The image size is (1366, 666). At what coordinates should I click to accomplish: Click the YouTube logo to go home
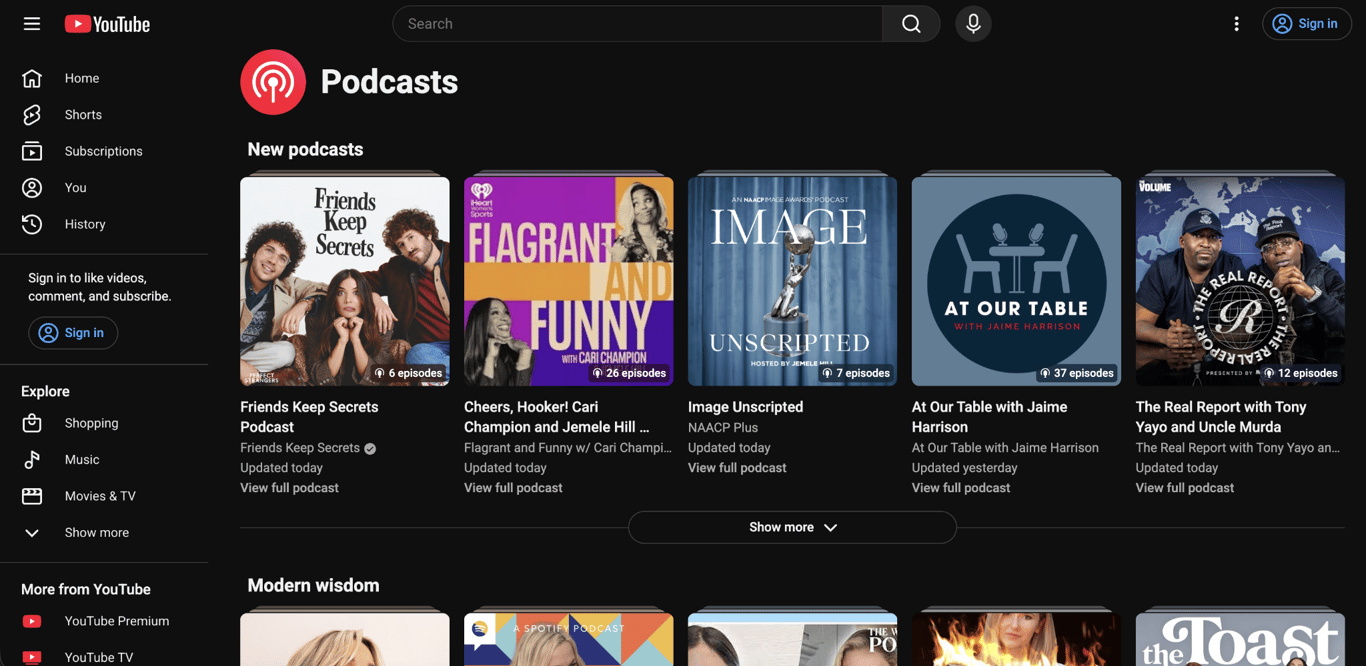point(106,23)
